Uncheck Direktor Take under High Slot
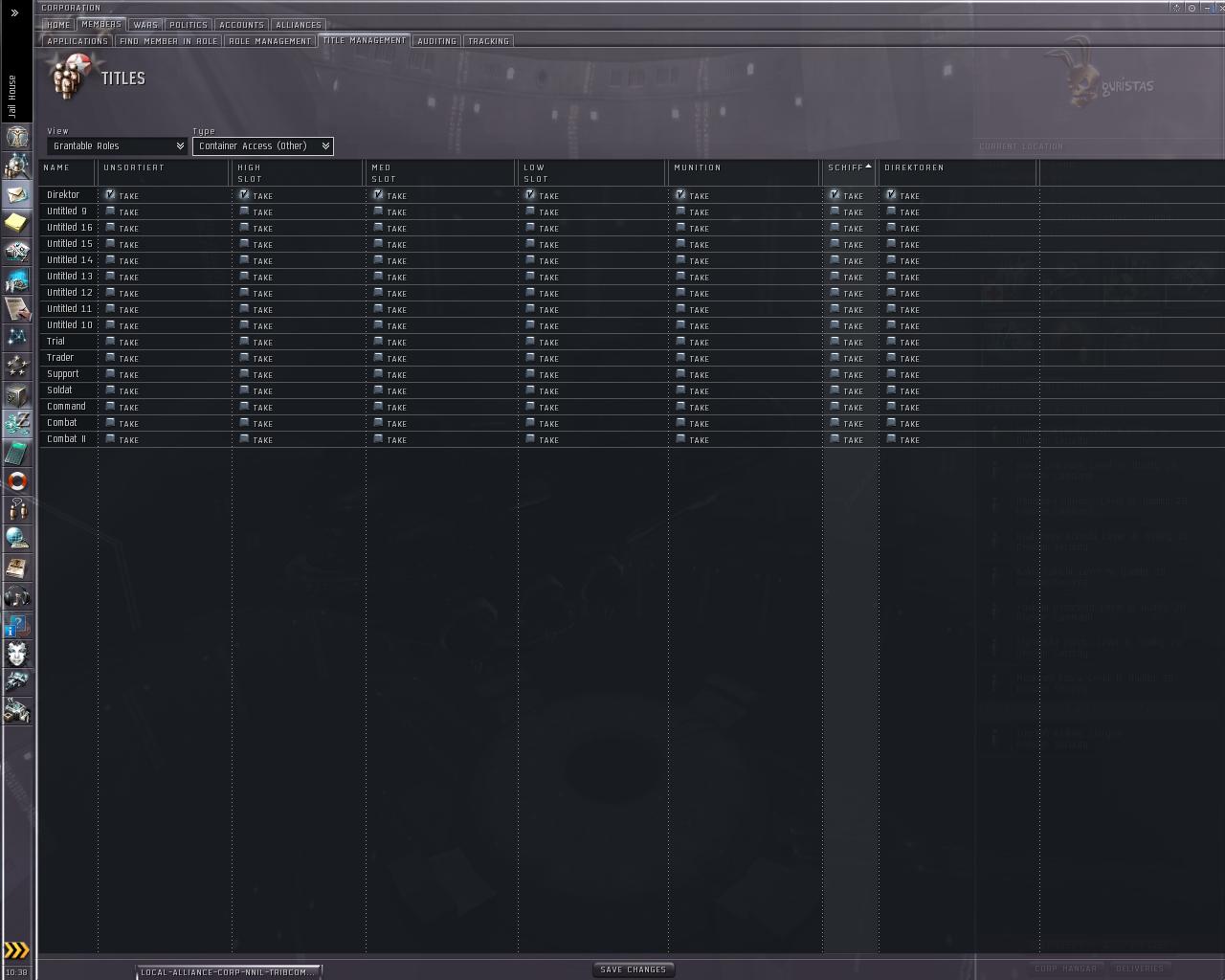Image resolution: width=1225 pixels, height=980 pixels. (x=244, y=195)
